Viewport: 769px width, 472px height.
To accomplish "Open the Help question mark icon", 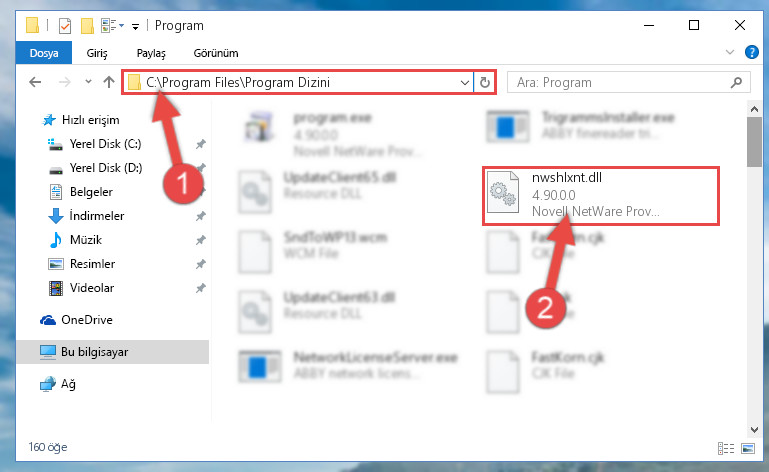I will pos(751,52).
